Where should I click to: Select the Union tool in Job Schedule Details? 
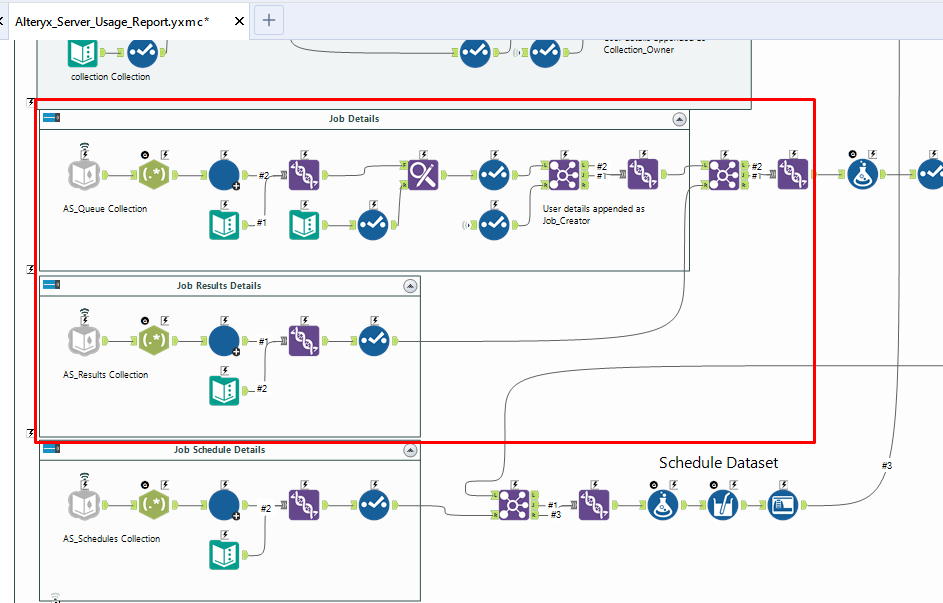point(304,504)
